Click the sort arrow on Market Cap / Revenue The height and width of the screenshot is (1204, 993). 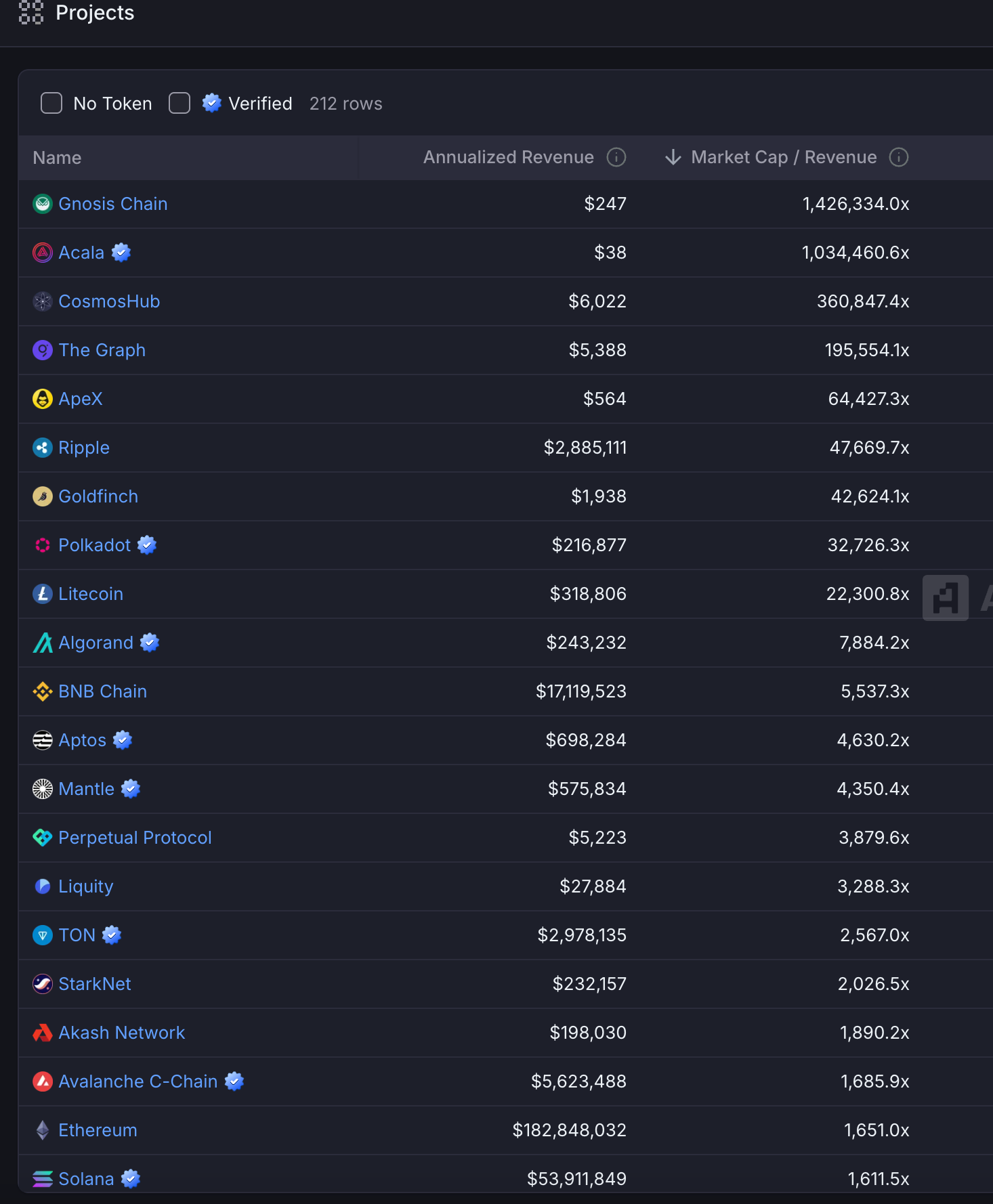point(673,157)
